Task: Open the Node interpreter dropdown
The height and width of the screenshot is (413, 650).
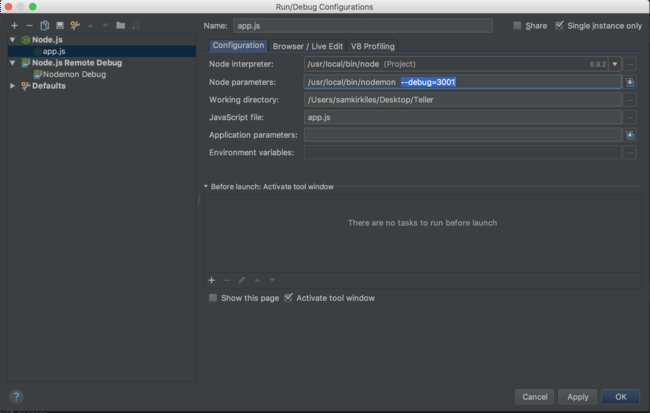Action: click(x=615, y=64)
